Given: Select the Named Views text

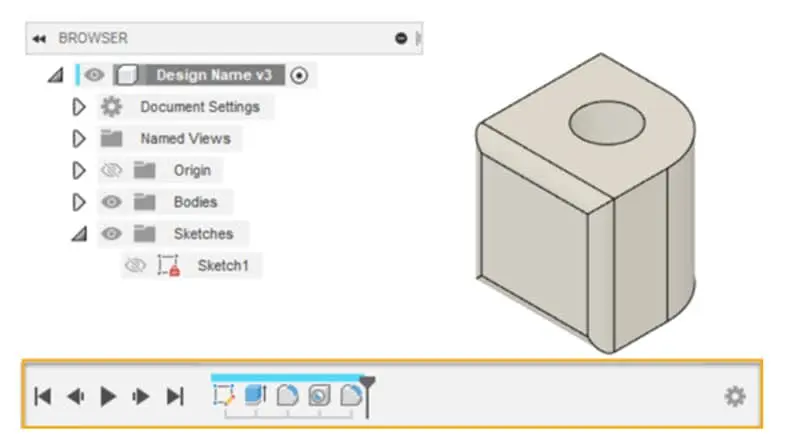Looking at the screenshot, I should pyautogui.click(x=185, y=138).
